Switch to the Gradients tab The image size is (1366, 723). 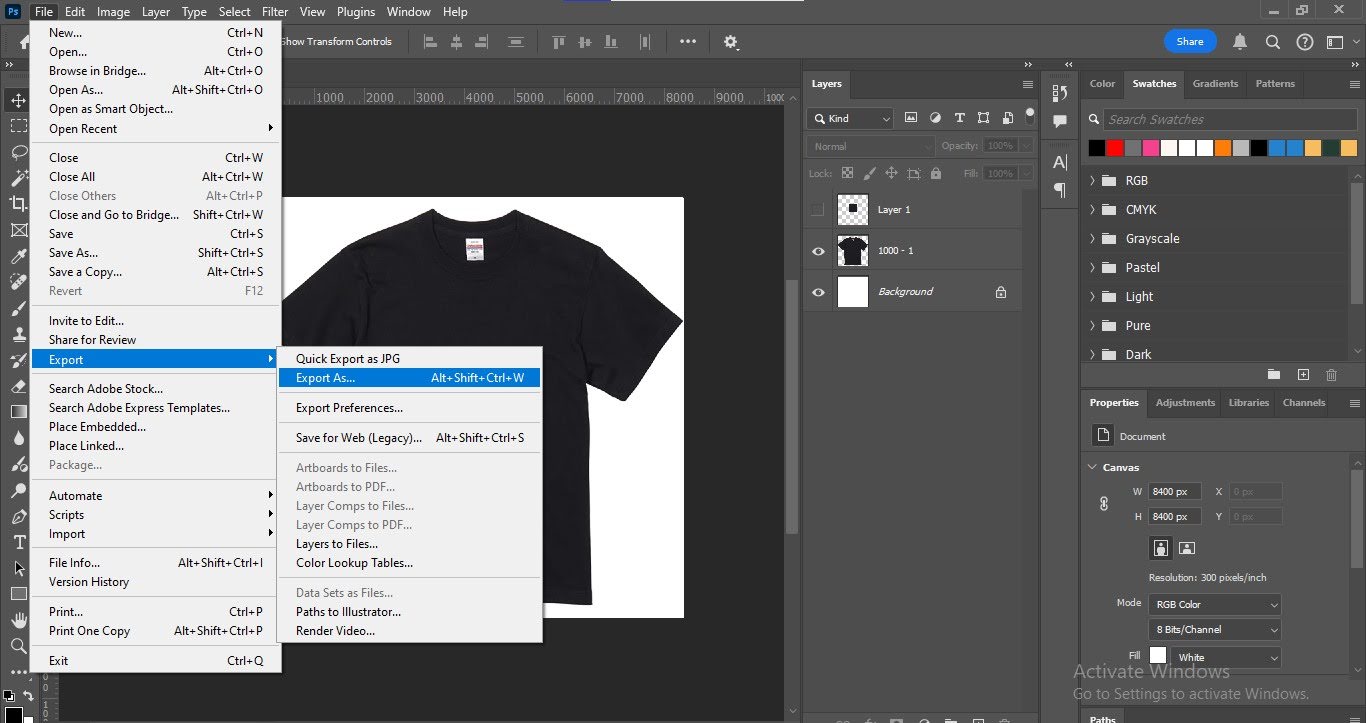click(x=1215, y=84)
